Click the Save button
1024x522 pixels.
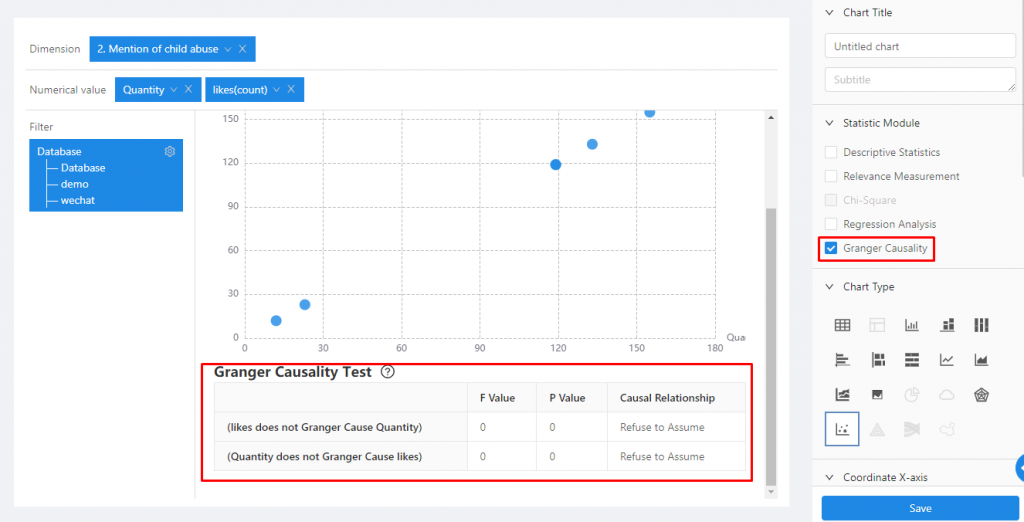pos(920,508)
